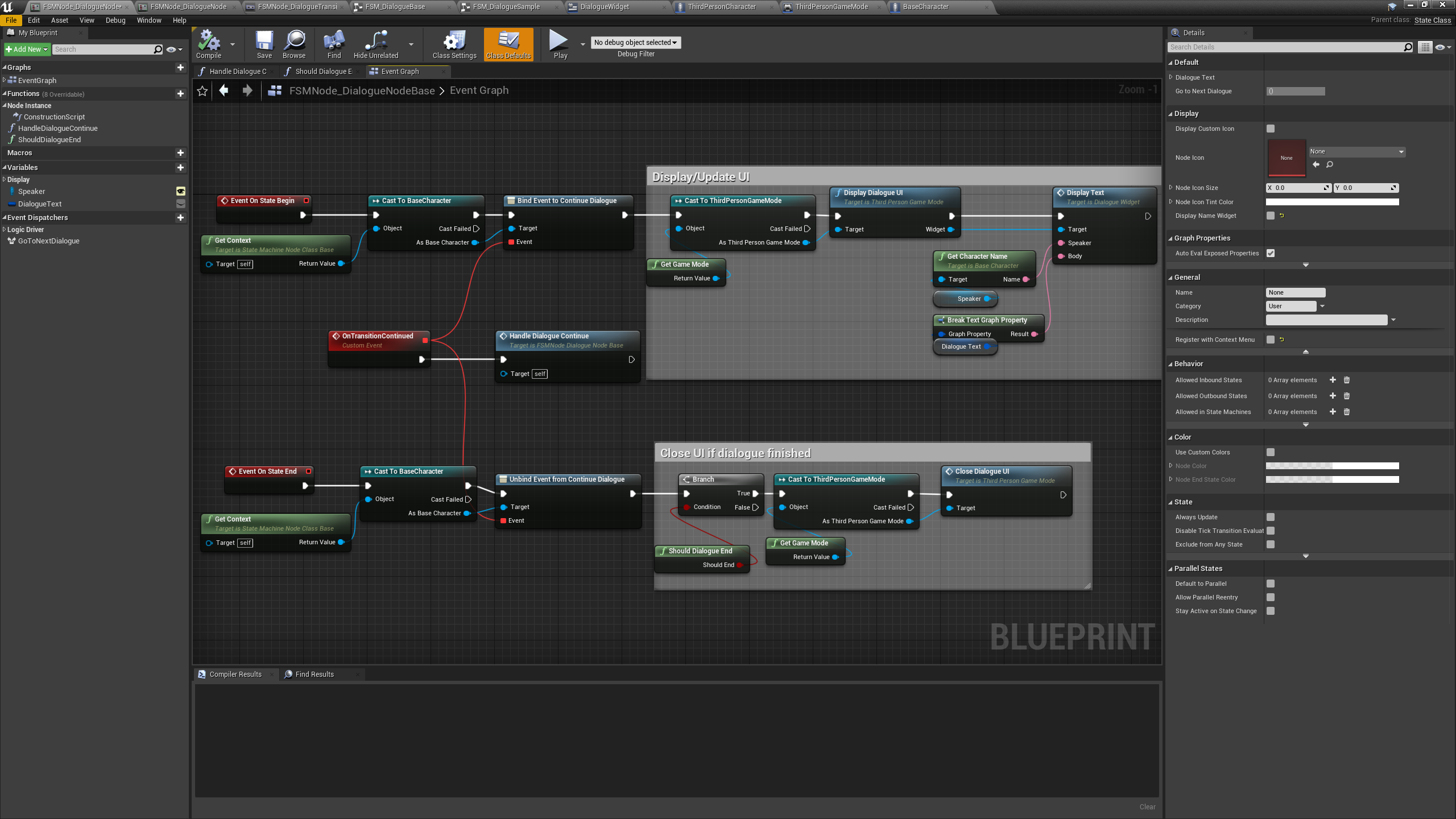Open the Debug menu
Viewport: 1456px width, 819px height.
tap(115, 20)
